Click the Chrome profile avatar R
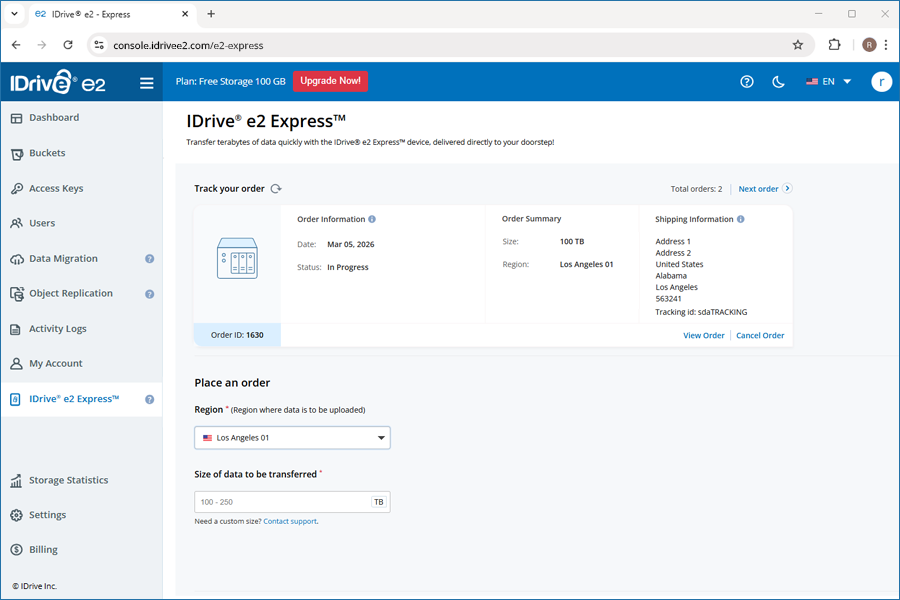This screenshot has height=600, width=900. [869, 45]
